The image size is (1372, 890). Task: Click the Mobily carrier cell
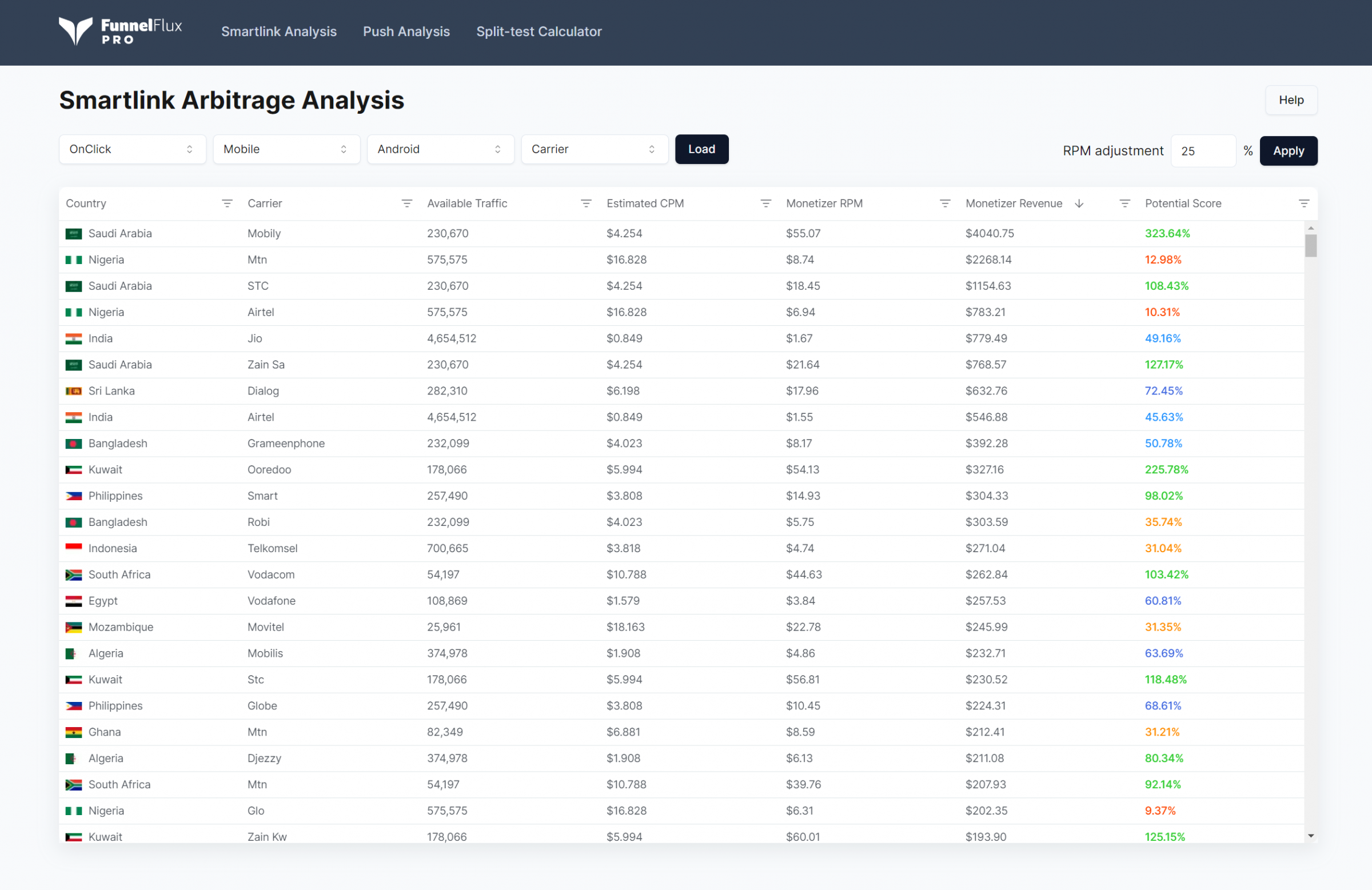click(x=264, y=233)
